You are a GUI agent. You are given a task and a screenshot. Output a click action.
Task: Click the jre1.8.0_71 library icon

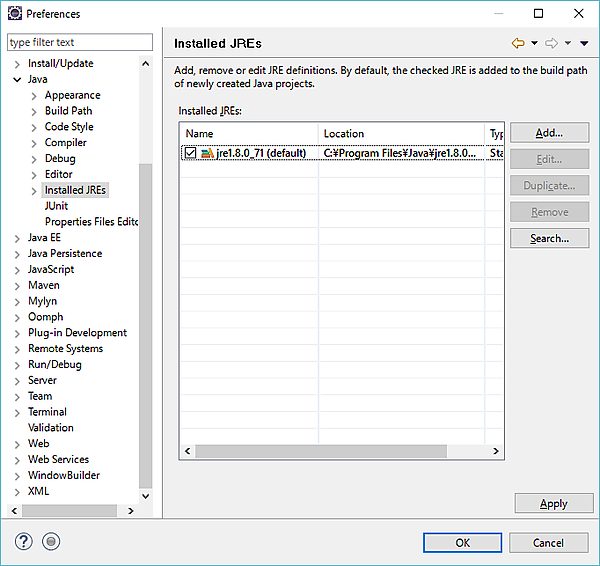coord(207,153)
